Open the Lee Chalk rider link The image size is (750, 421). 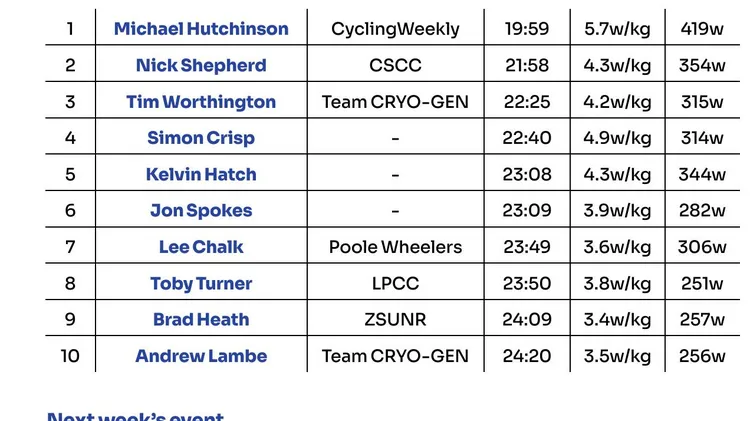point(201,247)
